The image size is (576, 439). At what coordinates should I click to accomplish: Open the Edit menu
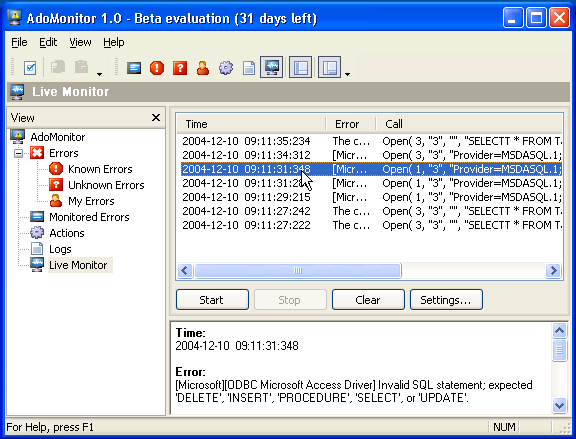48,42
